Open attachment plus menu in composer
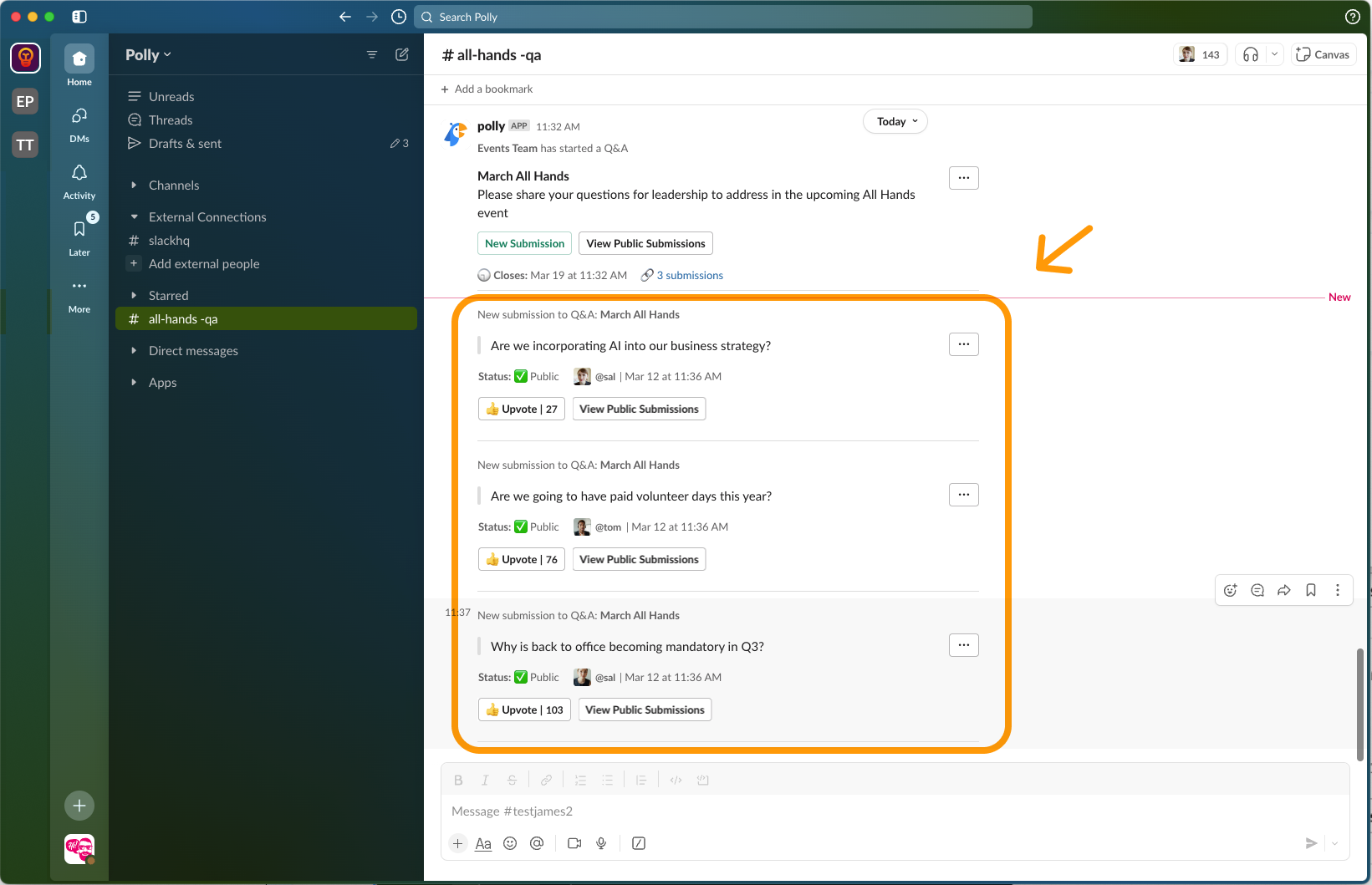This screenshot has height=885, width=1372. 457,843
